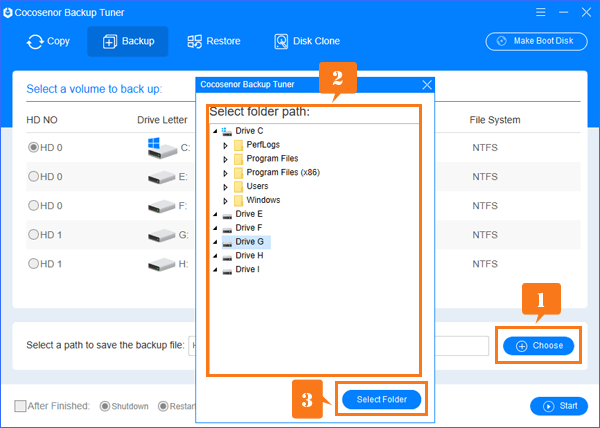Click the Drive E icon in tree
Image resolution: width=600 pixels, height=428 pixels.
pyautogui.click(x=227, y=215)
